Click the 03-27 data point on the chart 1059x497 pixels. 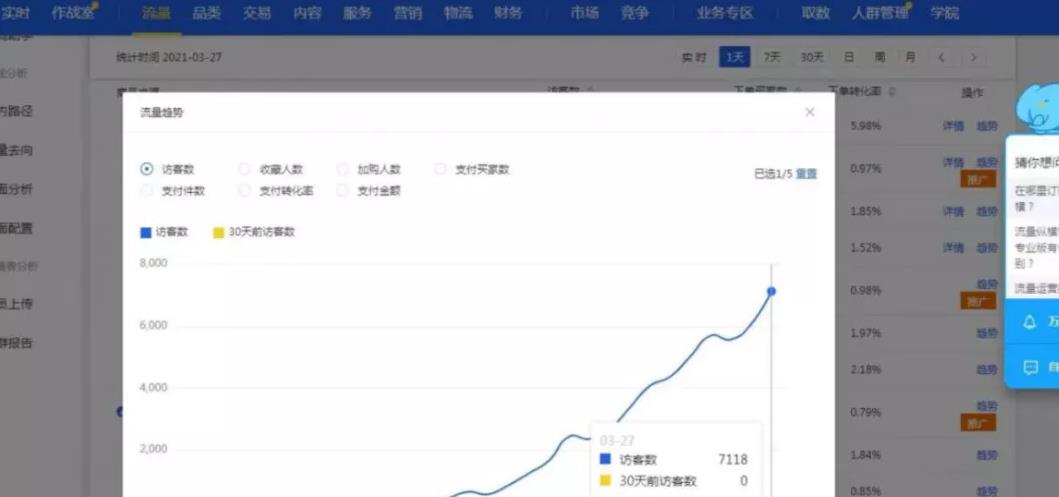[x=771, y=291]
